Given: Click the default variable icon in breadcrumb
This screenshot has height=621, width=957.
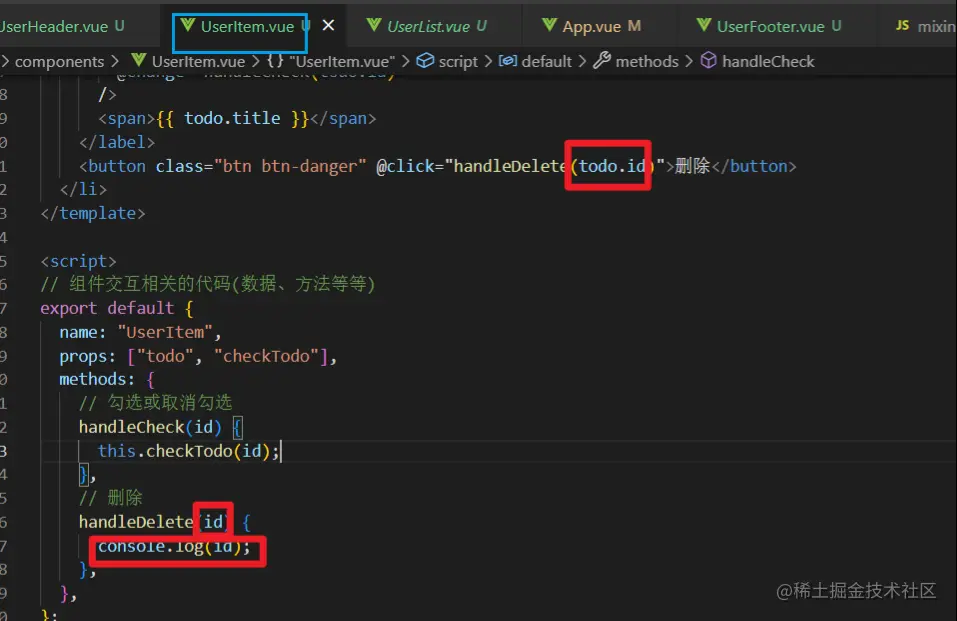Looking at the screenshot, I should coord(508,60).
